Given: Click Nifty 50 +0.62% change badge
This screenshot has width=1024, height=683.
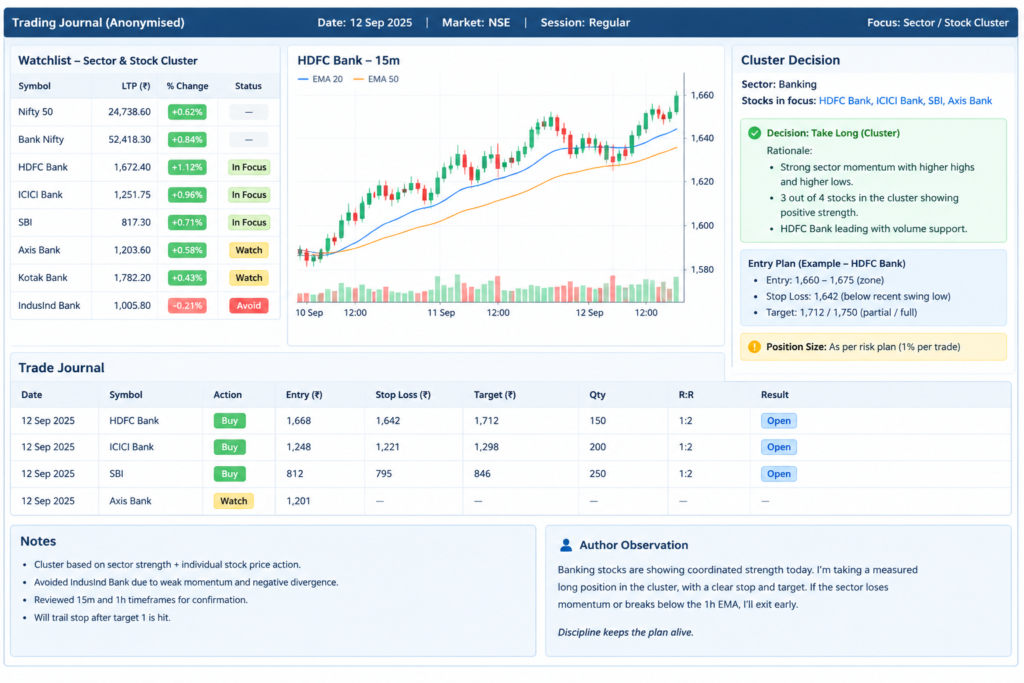Looking at the screenshot, I should [x=187, y=112].
